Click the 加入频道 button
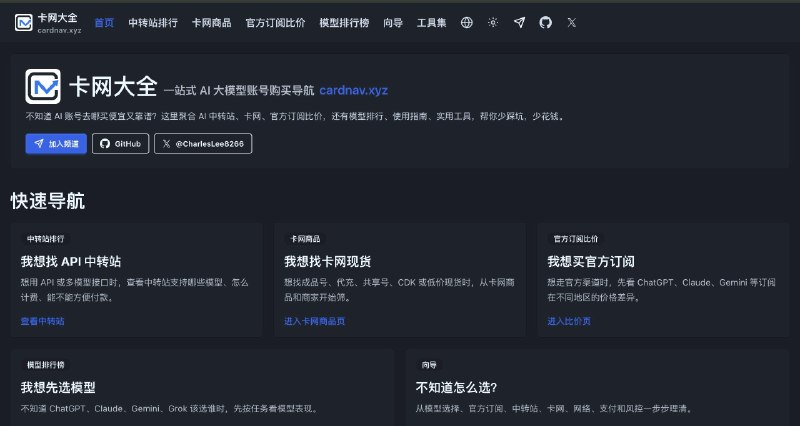800x426 pixels. coord(56,144)
